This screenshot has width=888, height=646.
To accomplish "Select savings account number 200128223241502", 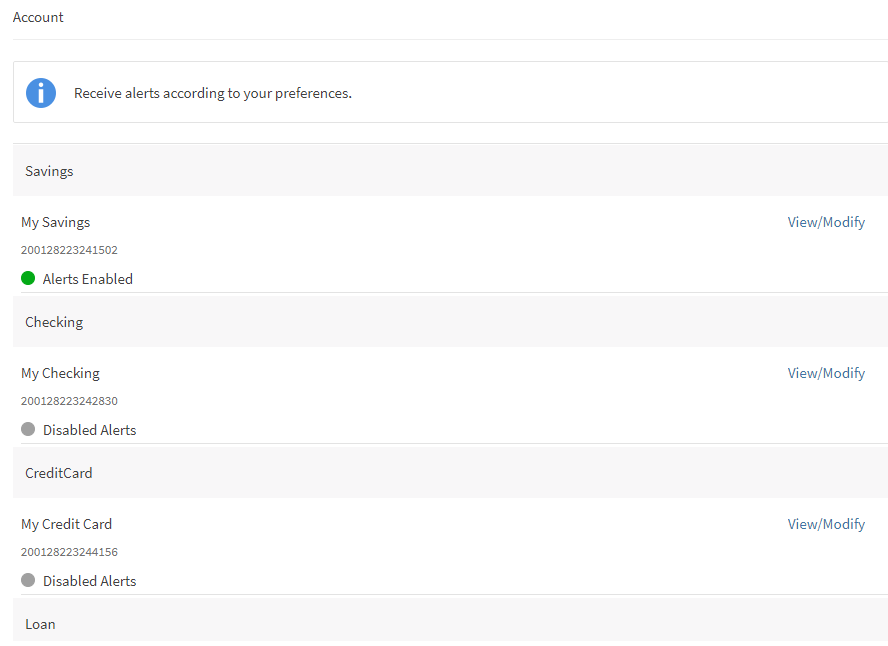I will click(69, 250).
